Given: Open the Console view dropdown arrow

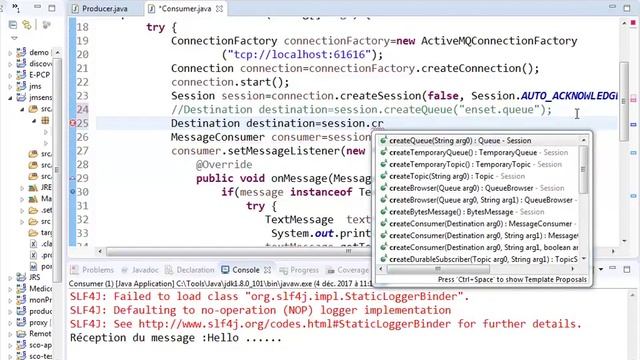Looking at the screenshot, I should coord(601,269).
